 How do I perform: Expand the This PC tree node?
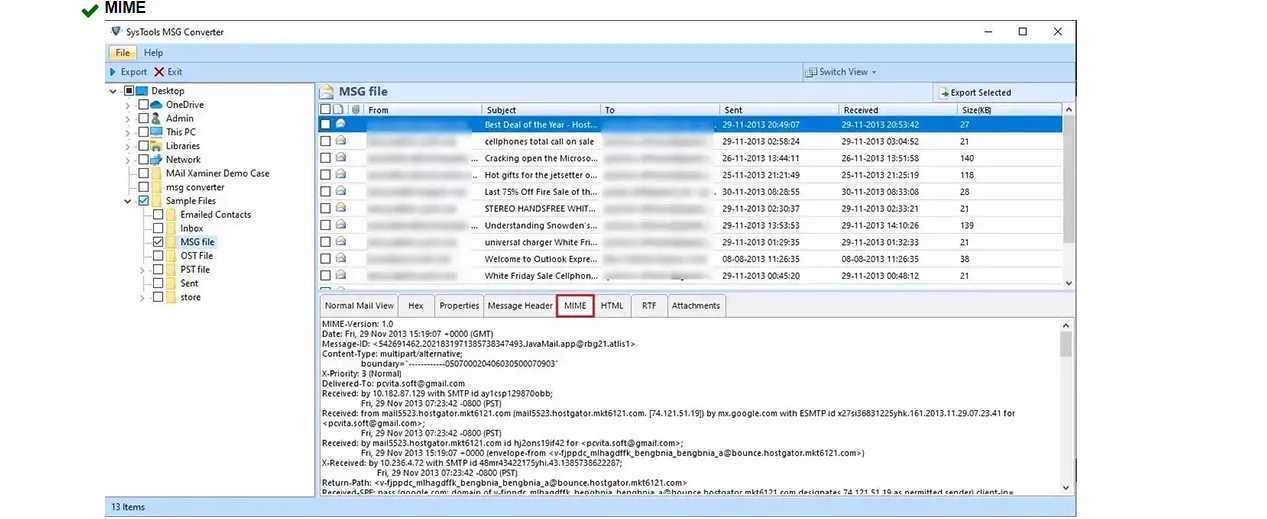coord(127,132)
